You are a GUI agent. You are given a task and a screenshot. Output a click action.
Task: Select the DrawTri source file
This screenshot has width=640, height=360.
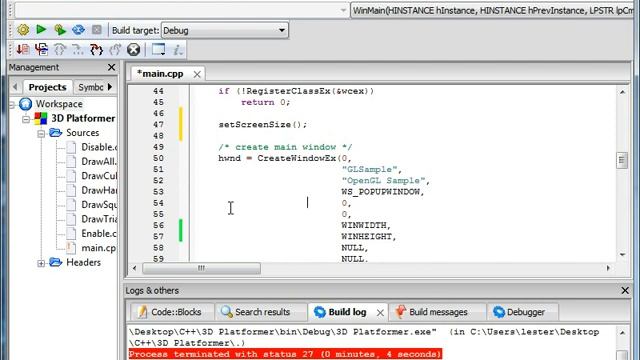coord(99,219)
